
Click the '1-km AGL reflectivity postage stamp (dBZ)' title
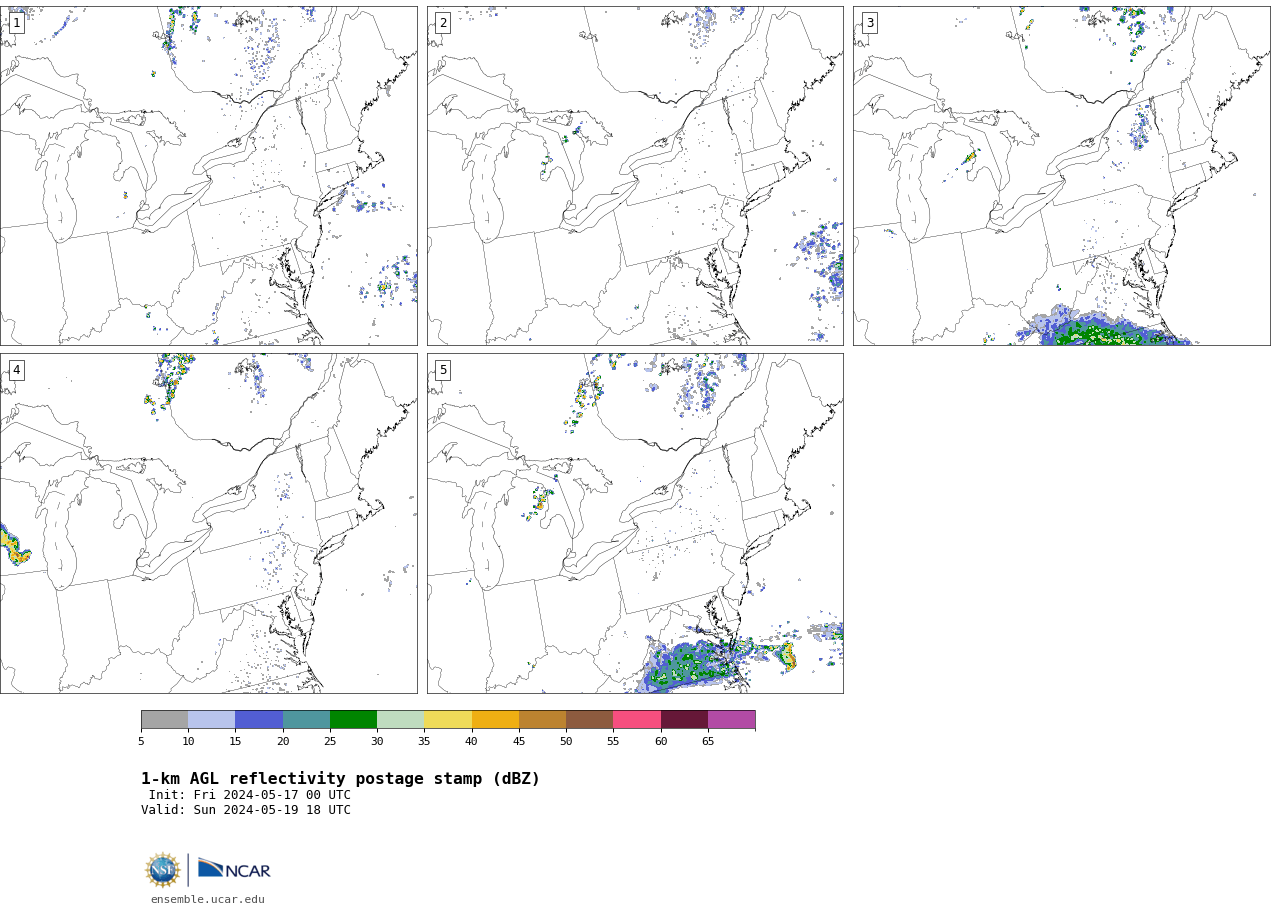340,779
